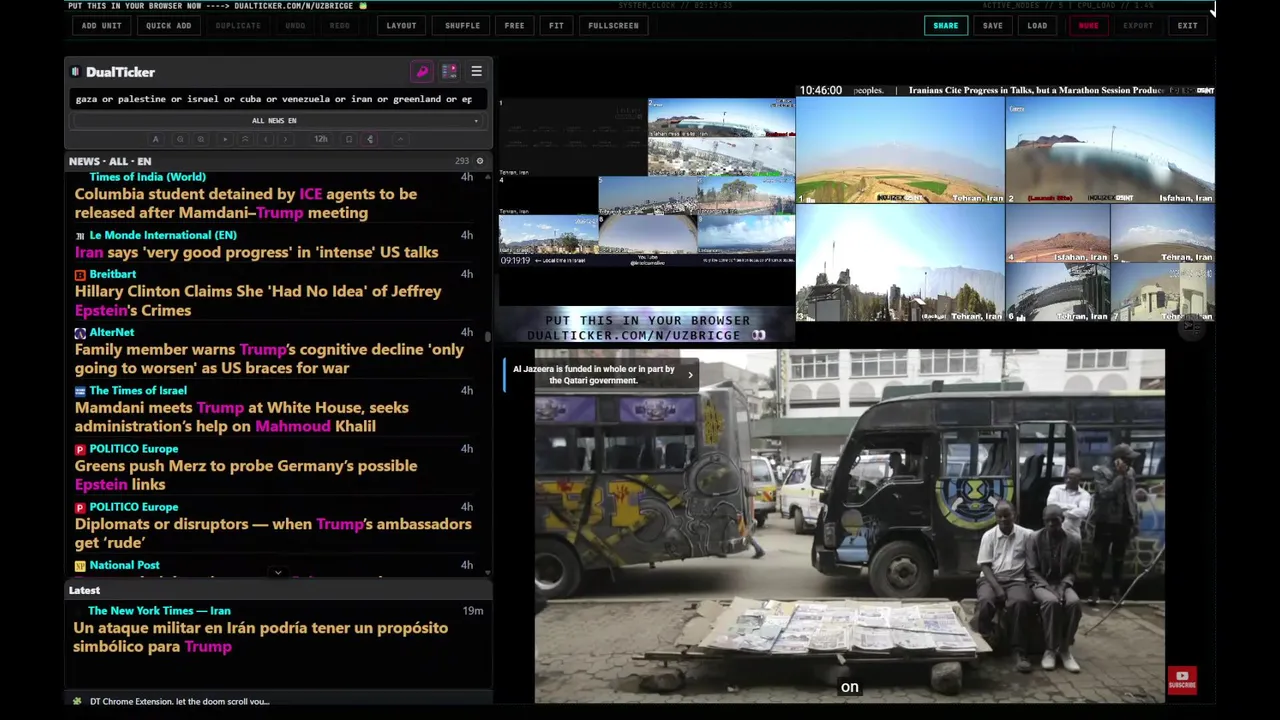
Task: Select the FIT layout mode
Action: coord(556,25)
